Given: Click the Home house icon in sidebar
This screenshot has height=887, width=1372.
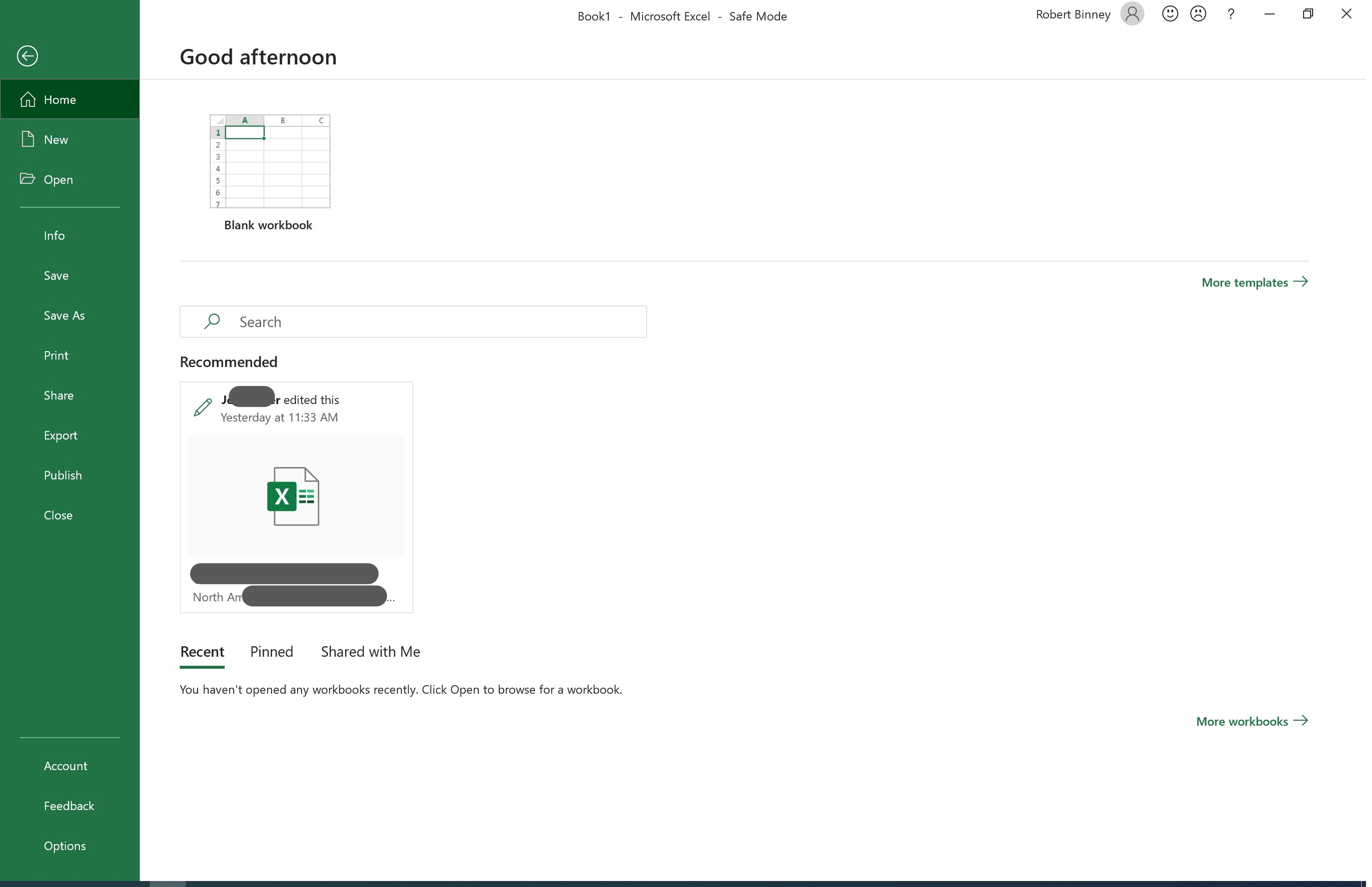Looking at the screenshot, I should click(27, 100).
